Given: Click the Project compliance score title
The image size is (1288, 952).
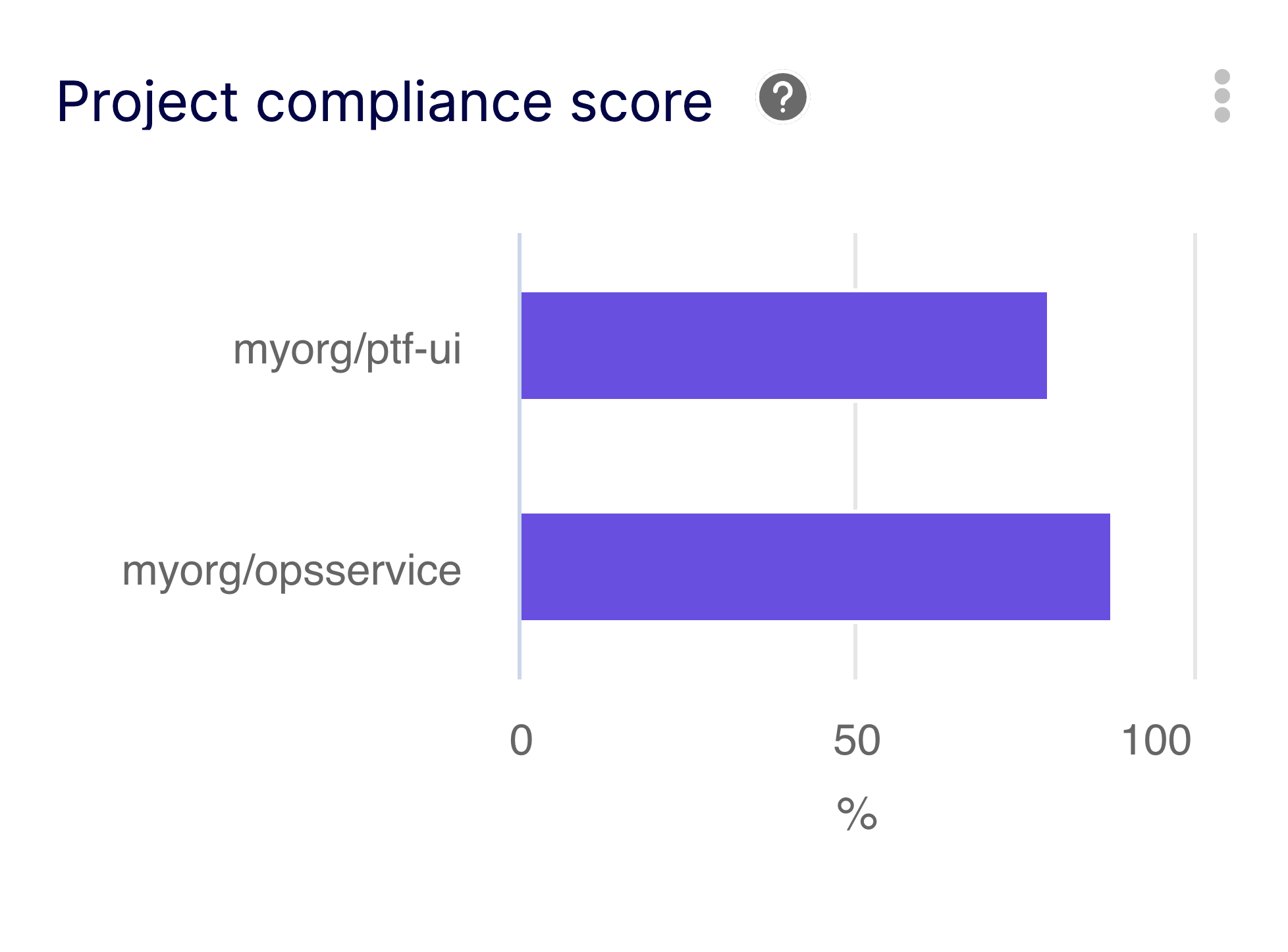Looking at the screenshot, I should tap(384, 101).
